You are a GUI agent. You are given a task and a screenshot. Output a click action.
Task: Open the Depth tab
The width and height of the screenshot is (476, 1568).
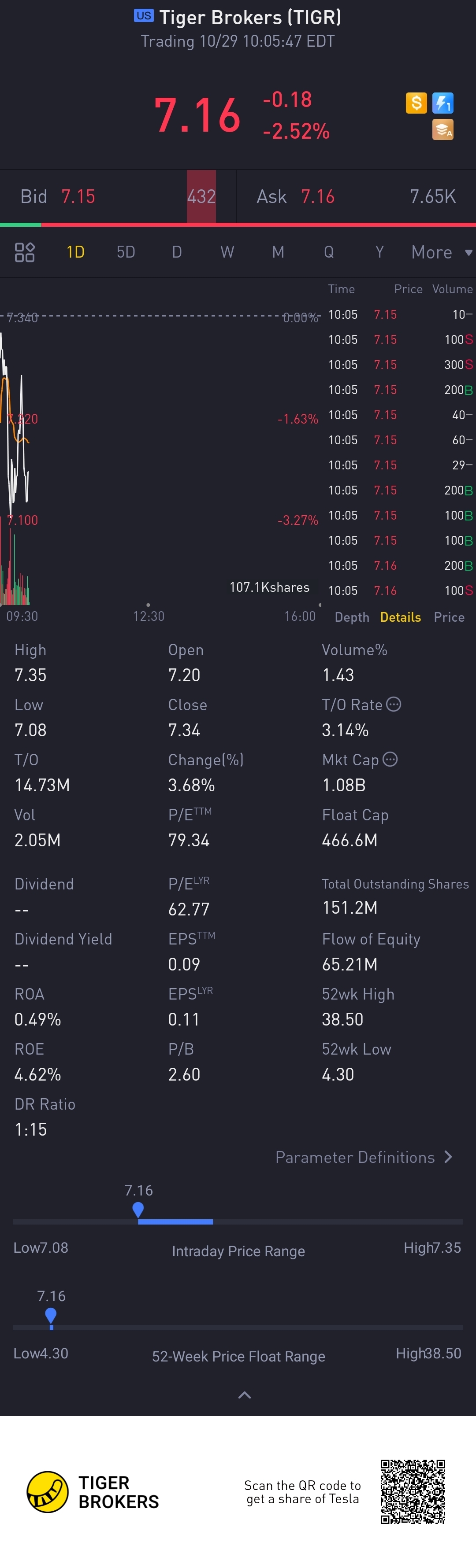[x=352, y=617]
